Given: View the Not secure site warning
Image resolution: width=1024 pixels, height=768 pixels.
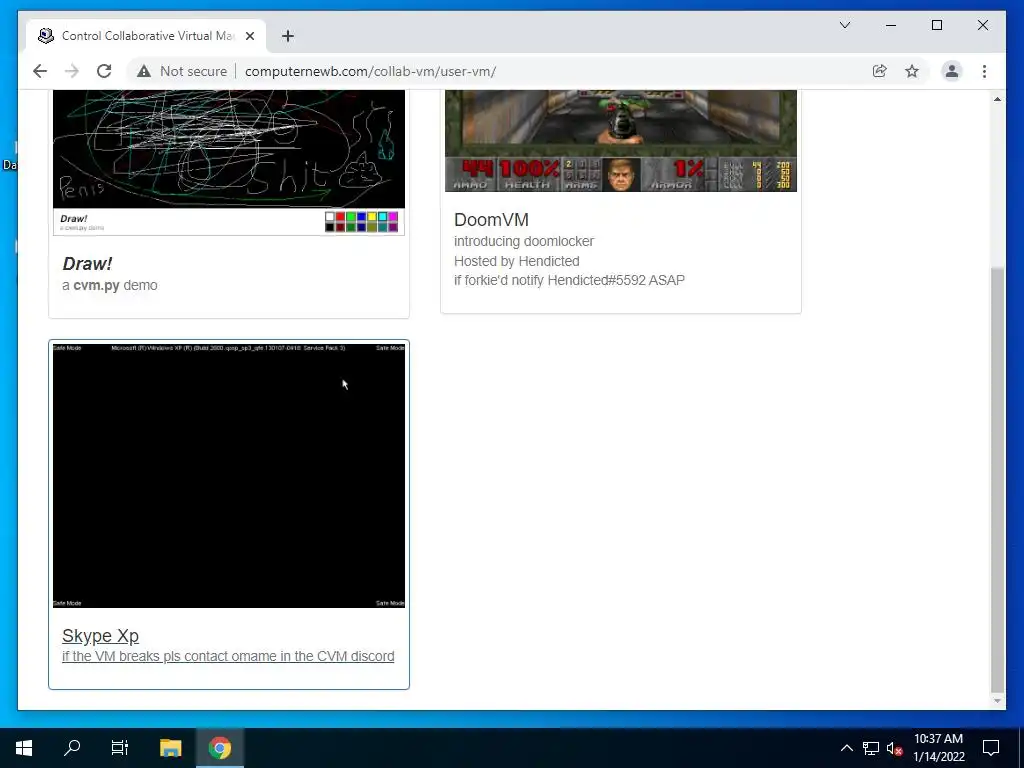Looking at the screenshot, I should 182,71.
